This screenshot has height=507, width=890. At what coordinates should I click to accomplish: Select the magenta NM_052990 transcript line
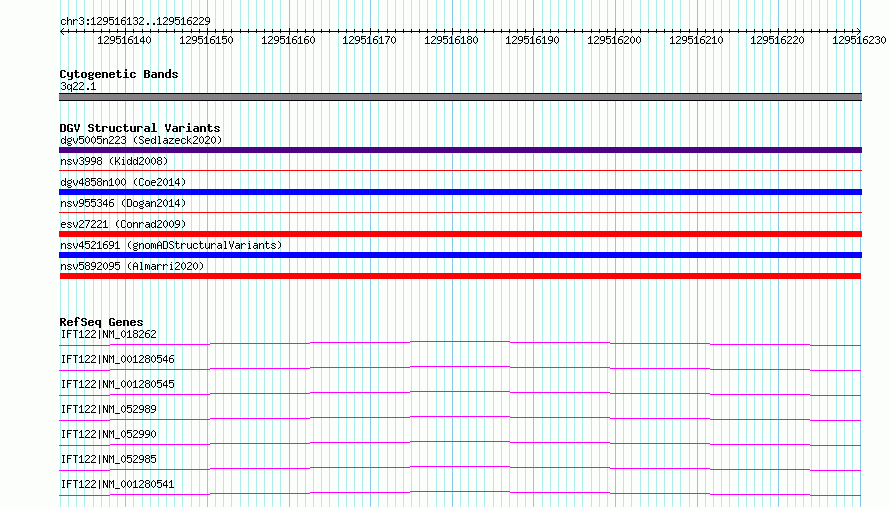pyautogui.click(x=460, y=443)
